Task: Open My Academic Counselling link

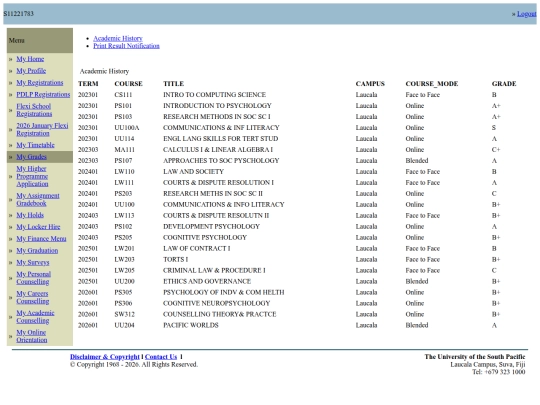Action: 35,317
